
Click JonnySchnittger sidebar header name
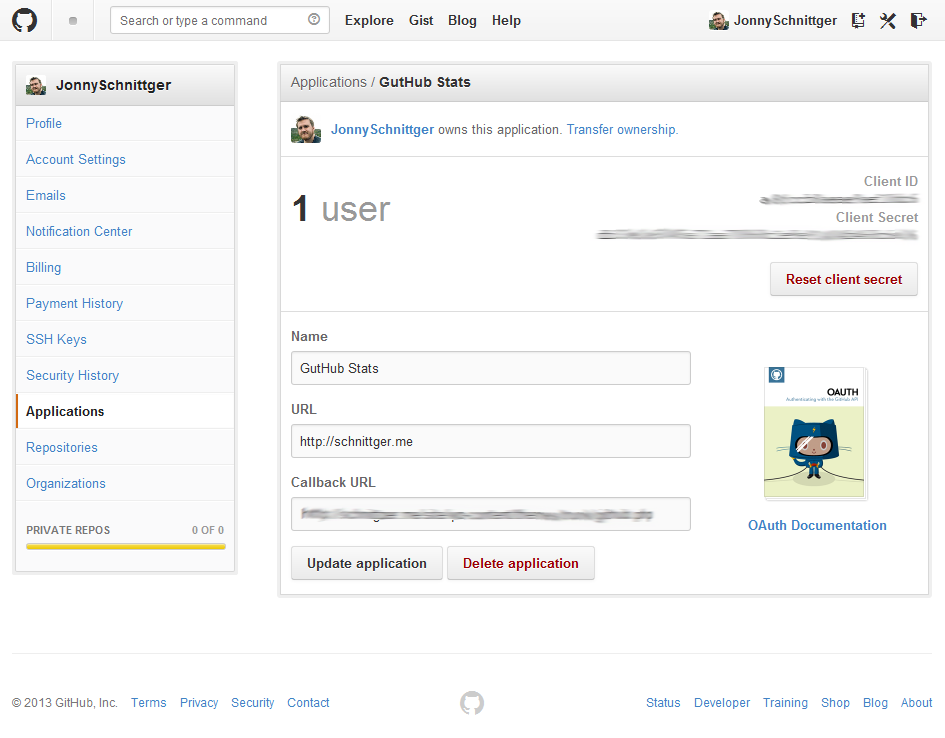coord(113,85)
